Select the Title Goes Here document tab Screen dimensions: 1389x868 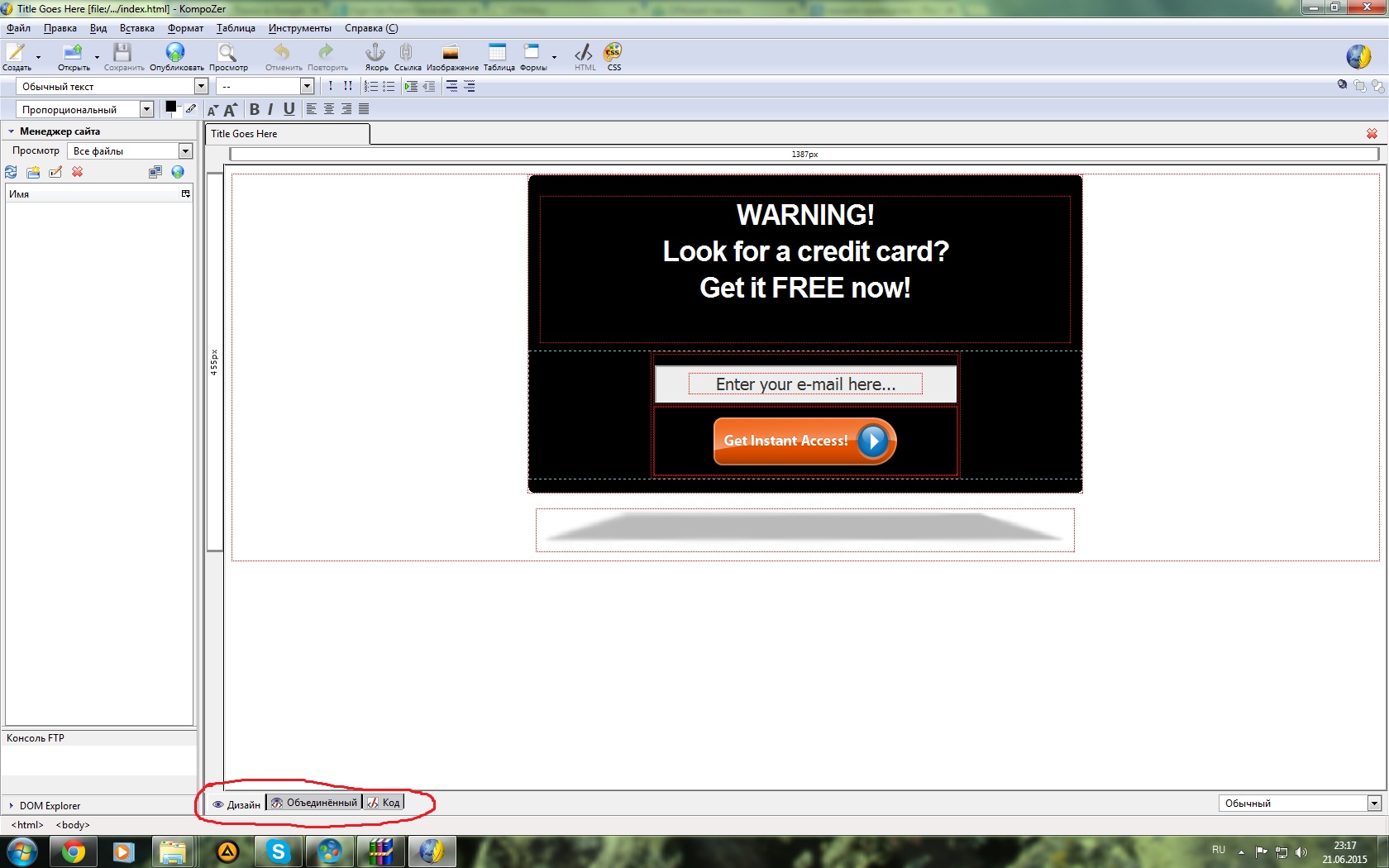point(287,134)
